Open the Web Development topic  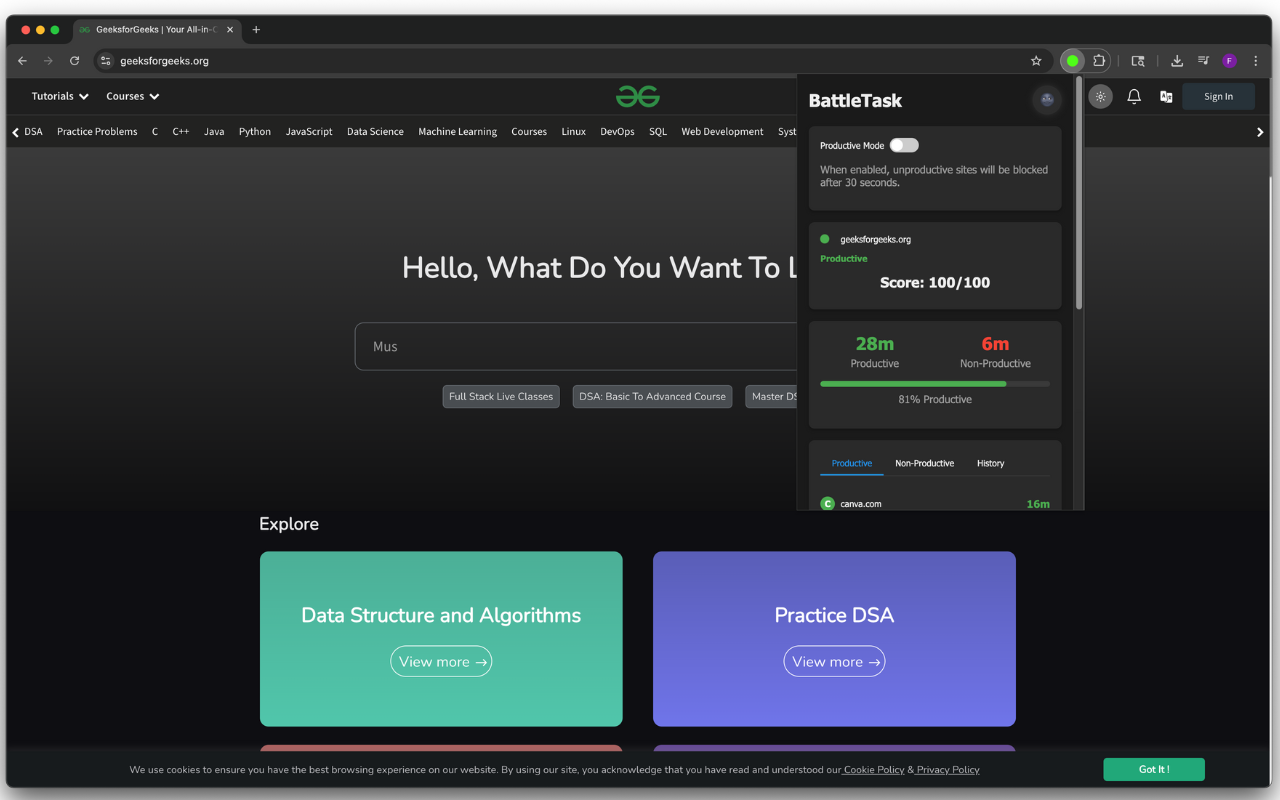tap(722, 132)
